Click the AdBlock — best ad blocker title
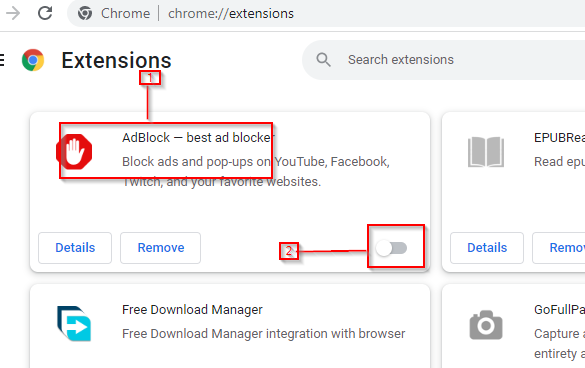The image size is (585, 368). coord(198,138)
